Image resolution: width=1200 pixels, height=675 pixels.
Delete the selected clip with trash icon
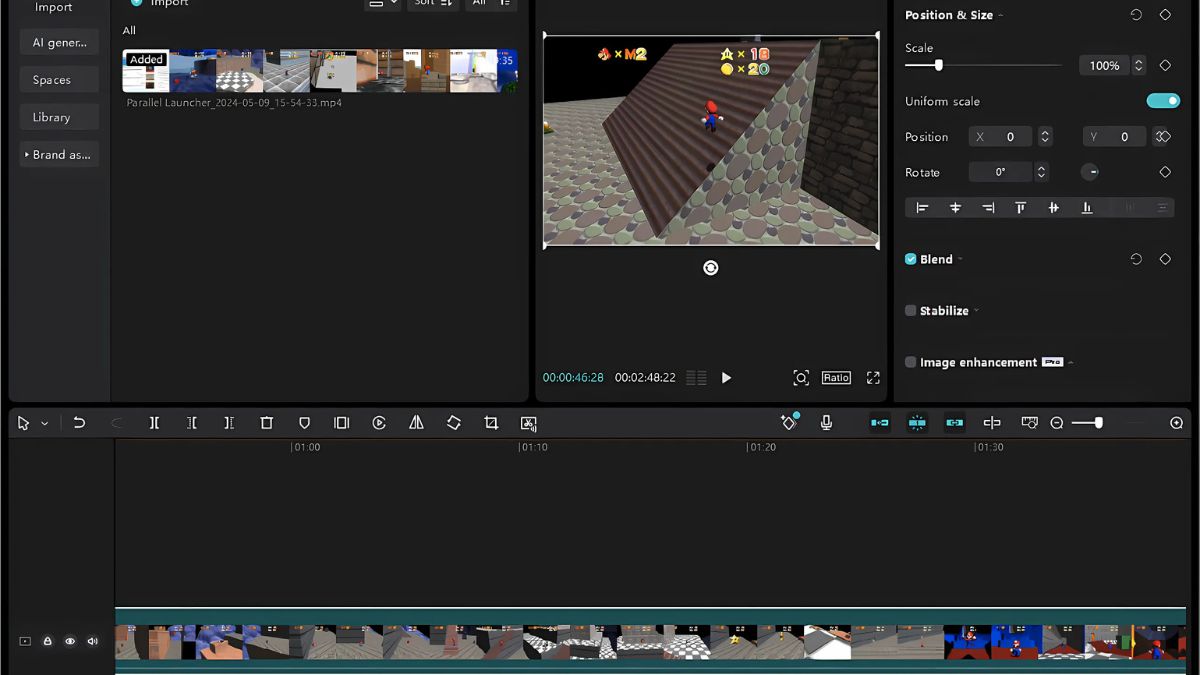tap(267, 423)
